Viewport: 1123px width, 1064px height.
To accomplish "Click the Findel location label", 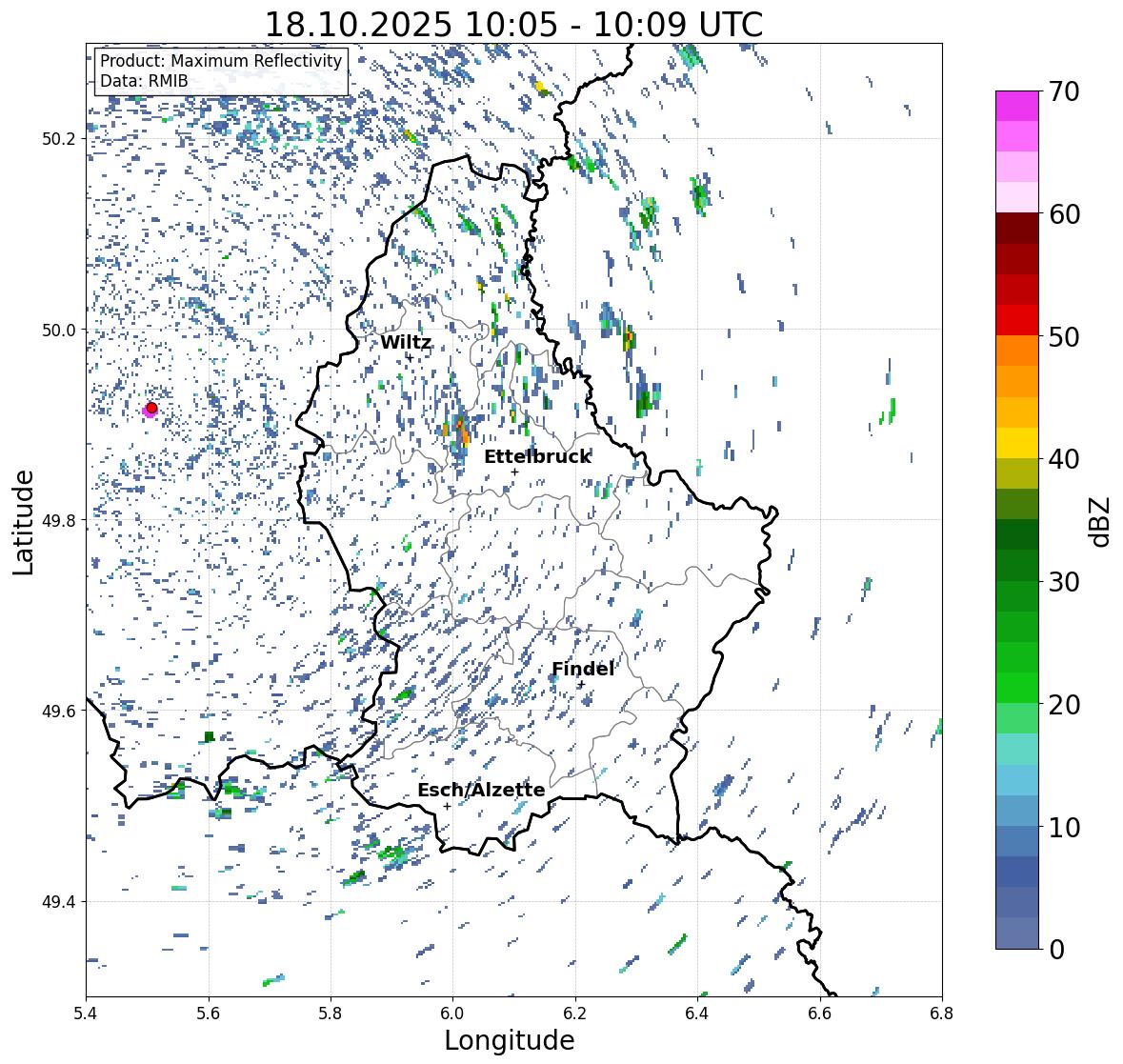I will click(582, 669).
